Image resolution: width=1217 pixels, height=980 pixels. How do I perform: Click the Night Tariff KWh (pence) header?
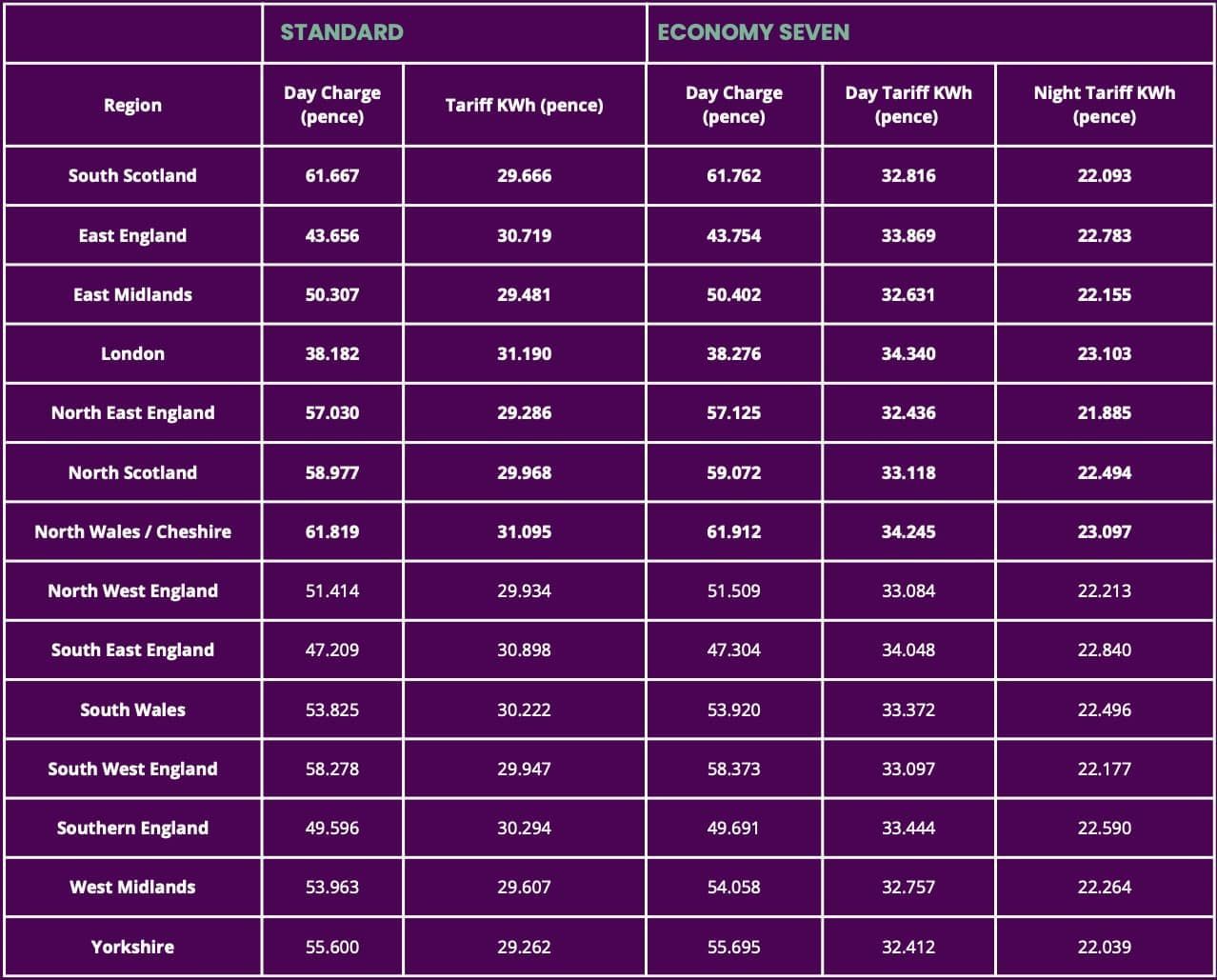pos(1104,105)
